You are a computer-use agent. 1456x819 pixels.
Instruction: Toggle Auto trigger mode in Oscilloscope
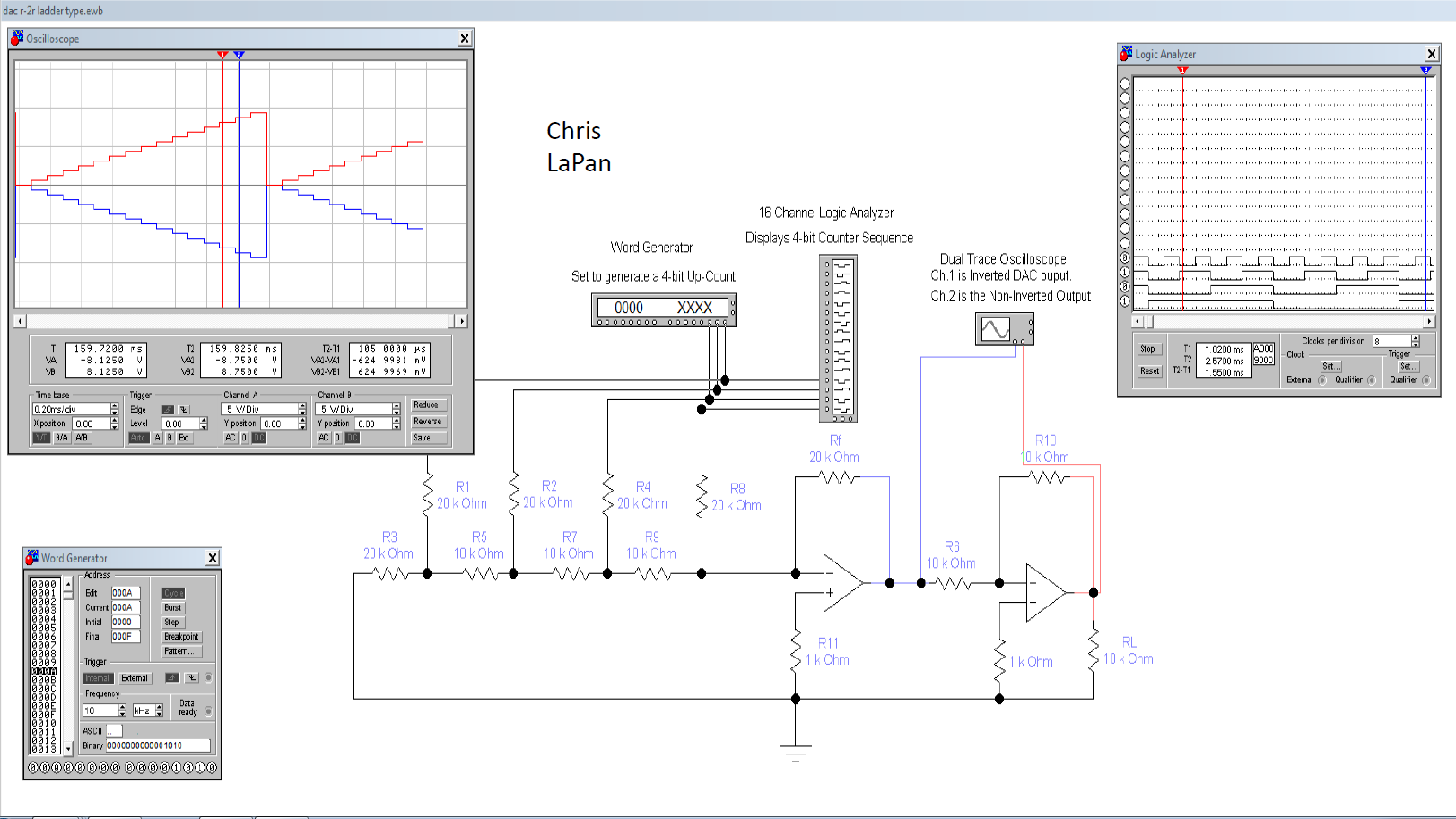click(139, 438)
